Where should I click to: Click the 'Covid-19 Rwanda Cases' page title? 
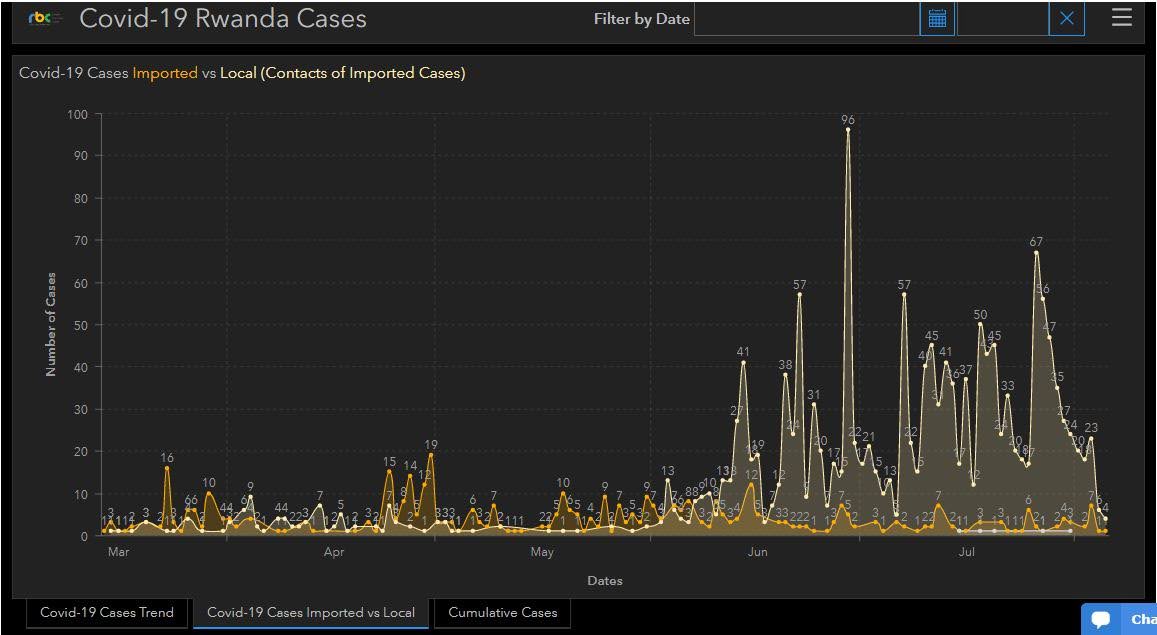pos(223,19)
